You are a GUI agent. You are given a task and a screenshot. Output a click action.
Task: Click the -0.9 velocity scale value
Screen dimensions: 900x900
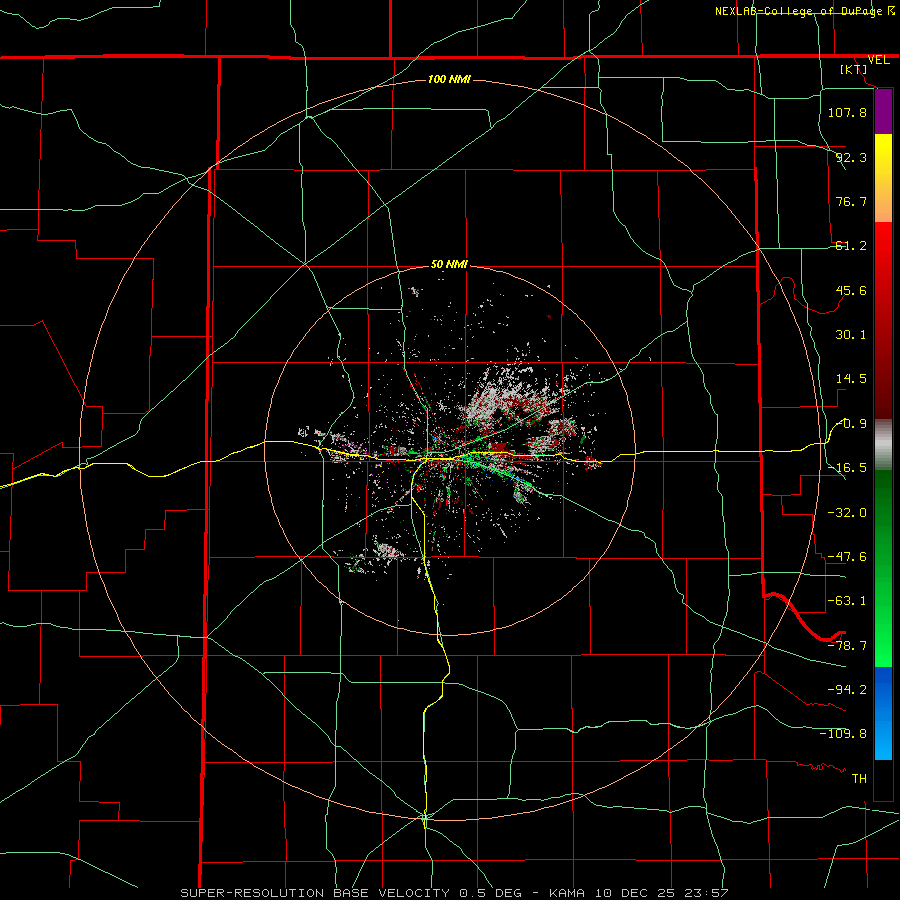coord(852,424)
